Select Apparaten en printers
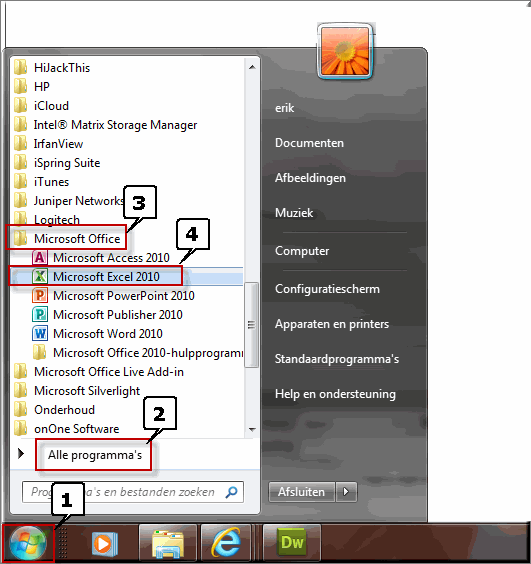 (x=332, y=324)
